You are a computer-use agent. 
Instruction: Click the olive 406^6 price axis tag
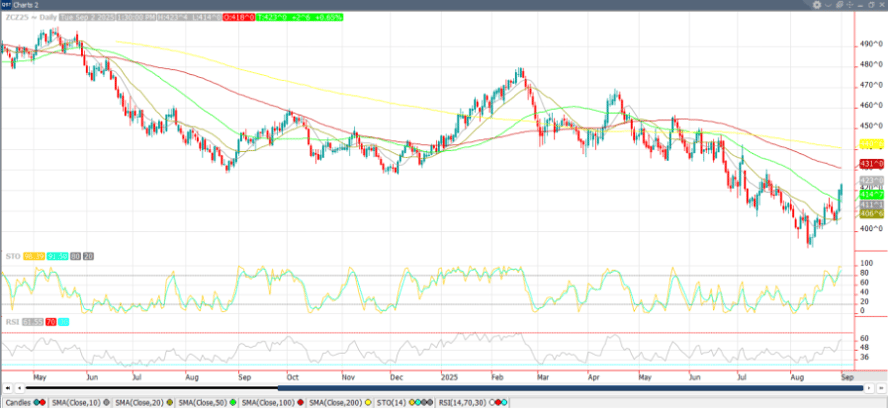[x=871, y=214]
